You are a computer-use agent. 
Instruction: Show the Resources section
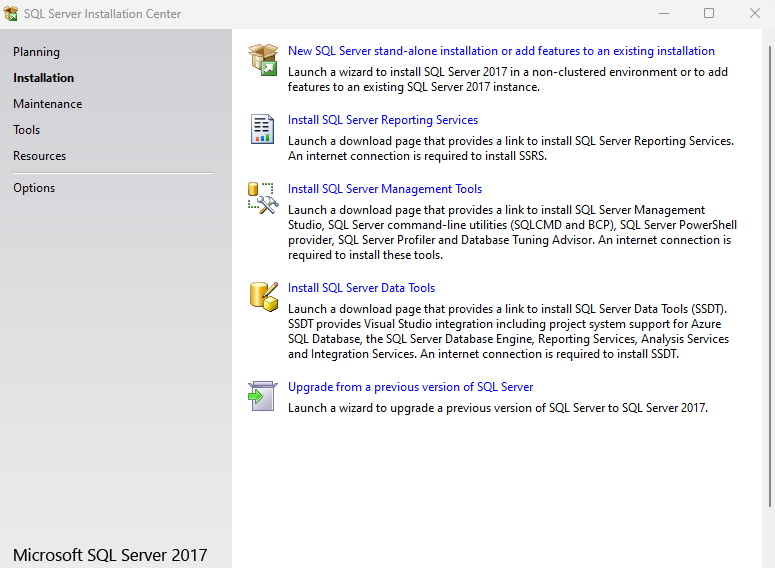tap(39, 156)
